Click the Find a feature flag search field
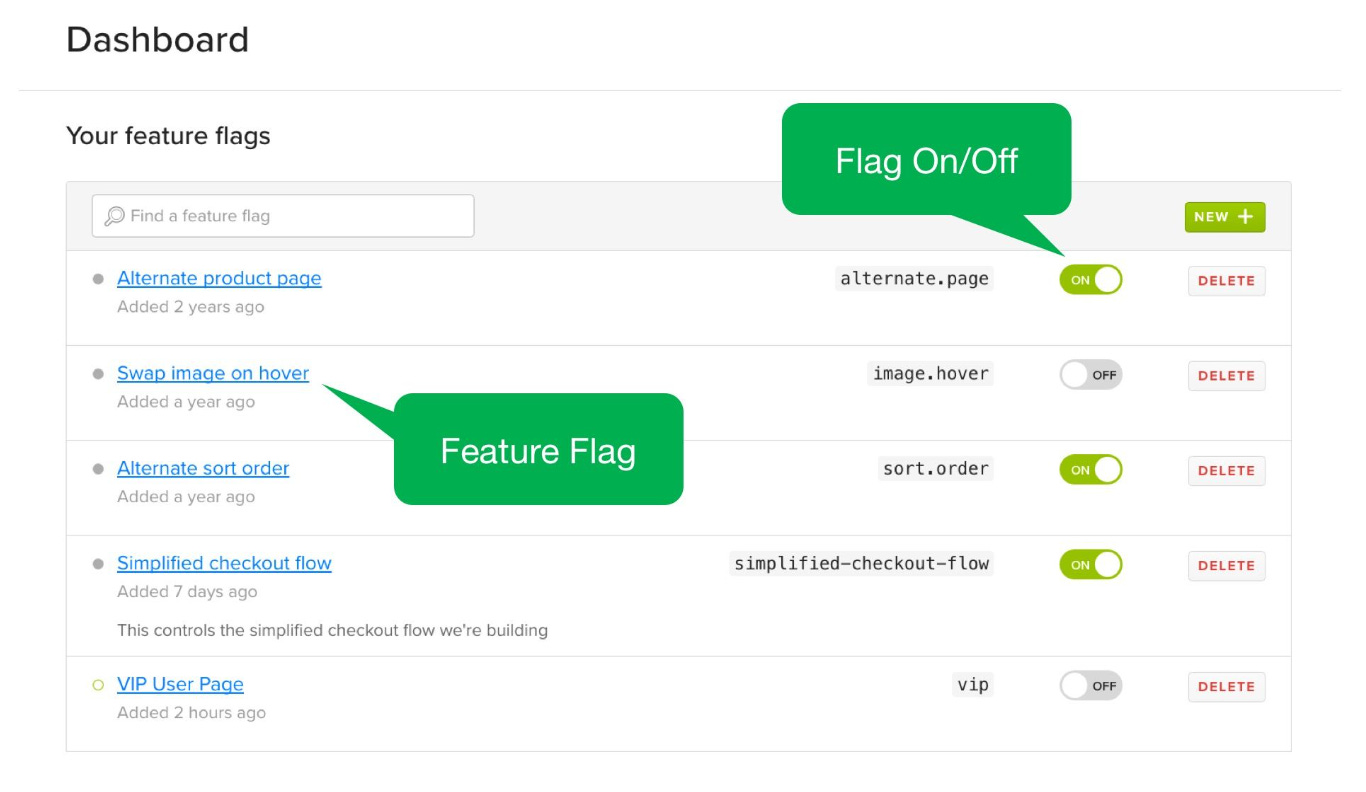The image size is (1366, 792). 282,215
